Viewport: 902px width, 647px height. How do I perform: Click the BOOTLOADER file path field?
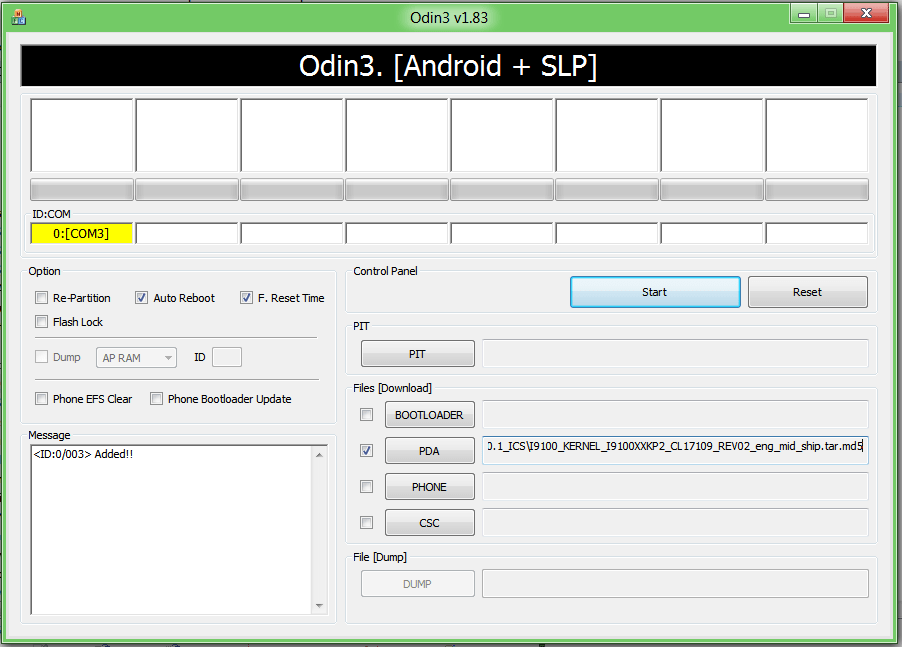(x=675, y=415)
